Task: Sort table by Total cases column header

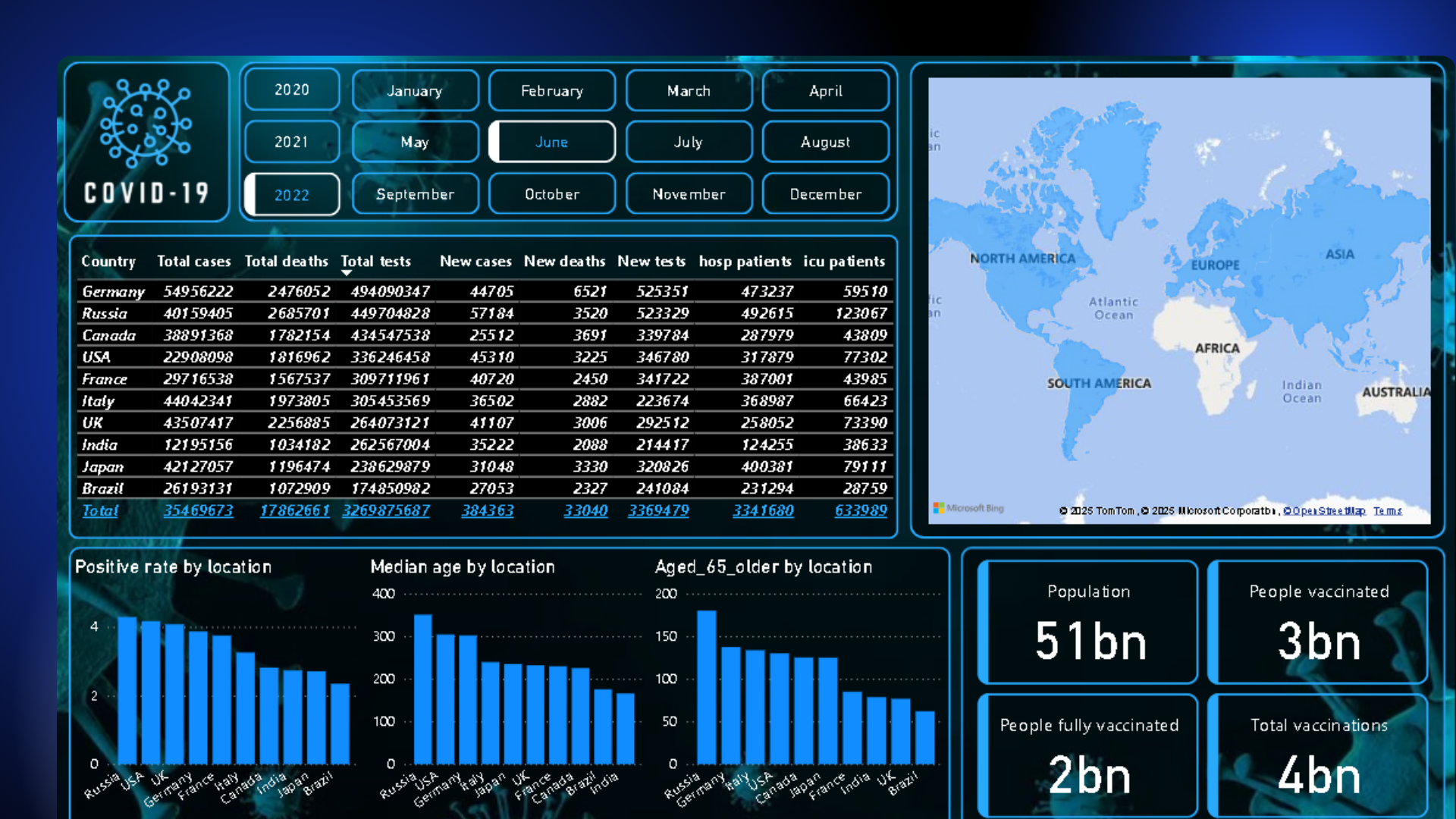Action: [193, 262]
